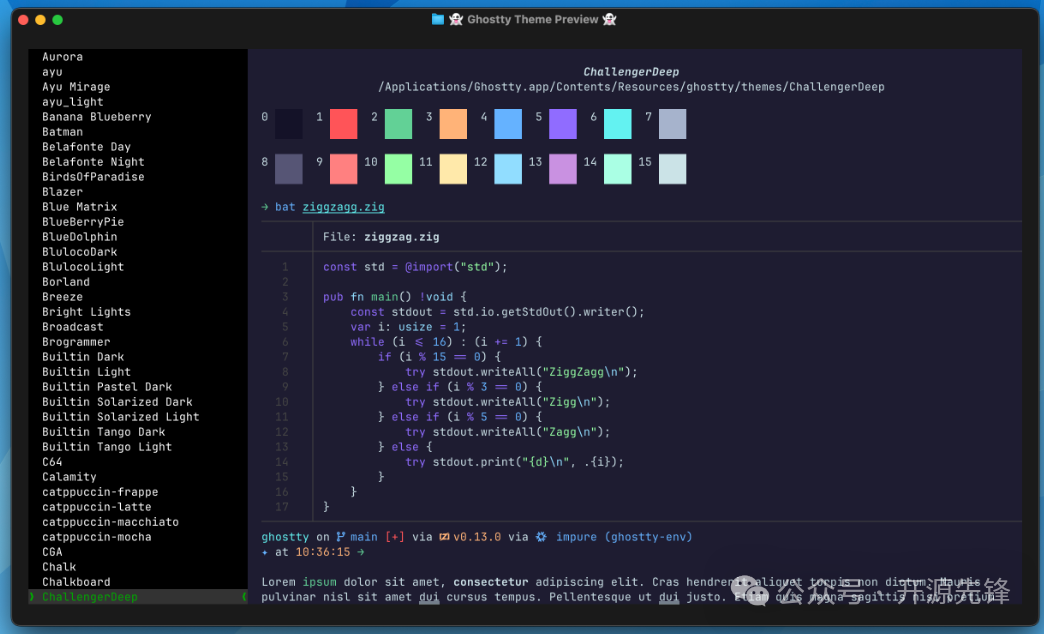
Task: Select light blue color swatch 12
Action: (508, 169)
